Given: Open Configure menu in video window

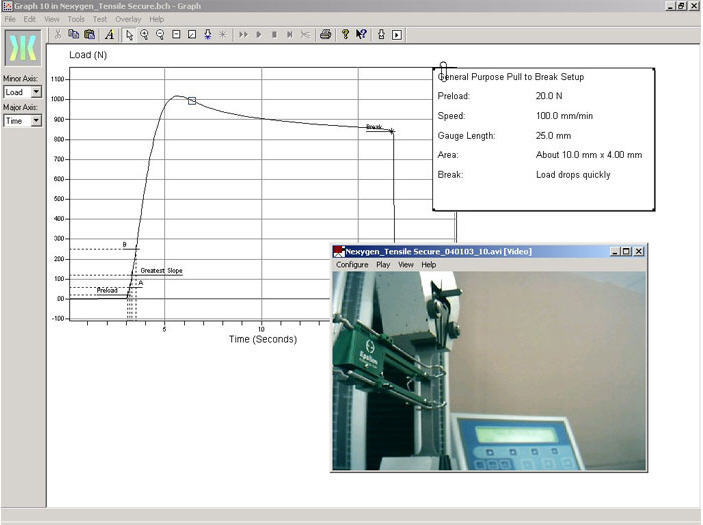Looking at the screenshot, I should point(352,265).
